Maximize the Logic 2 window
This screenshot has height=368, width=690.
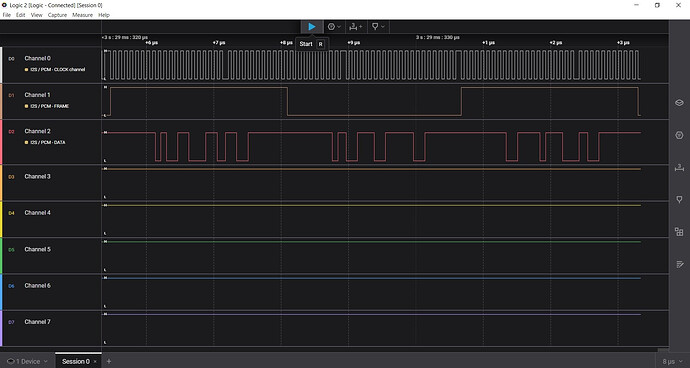(x=657, y=5)
